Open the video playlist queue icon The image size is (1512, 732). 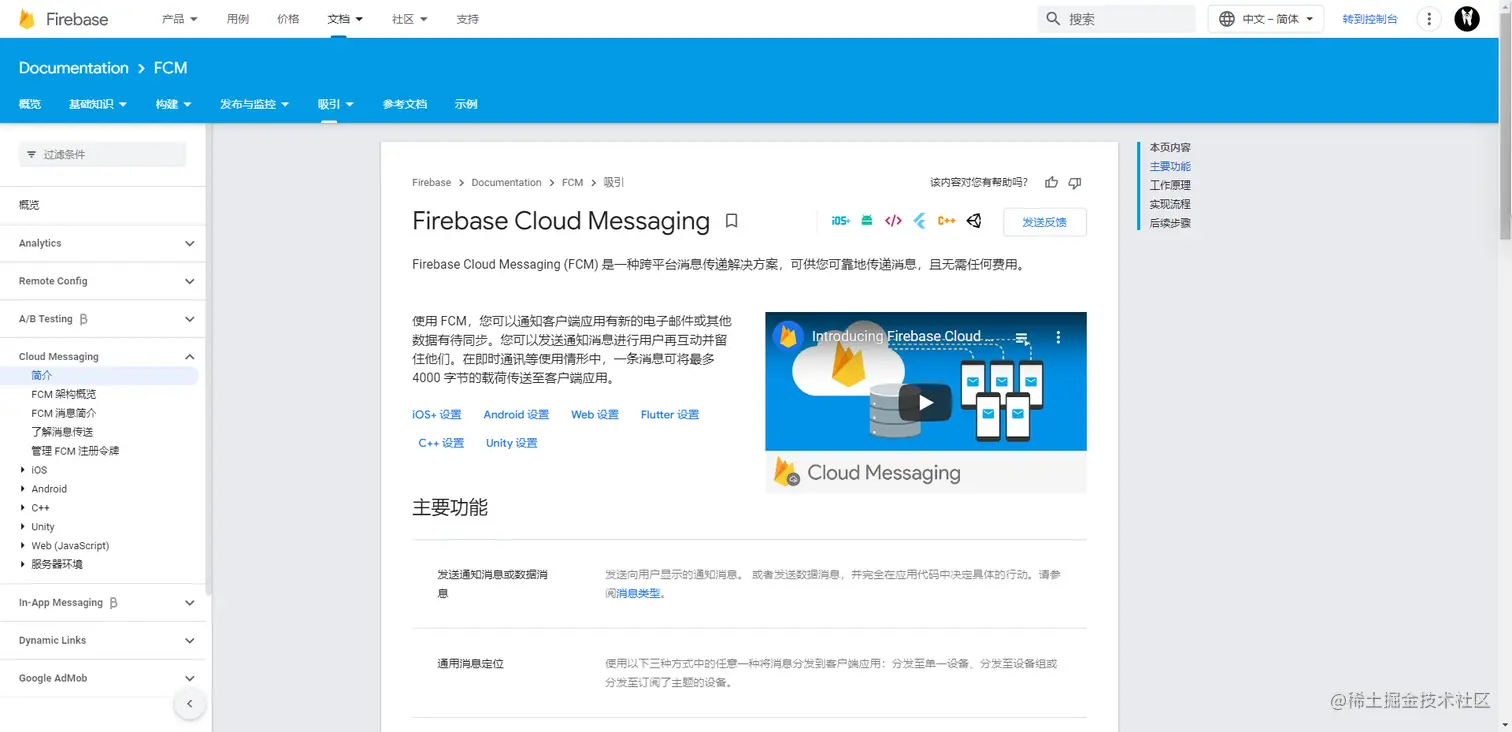pos(1022,337)
